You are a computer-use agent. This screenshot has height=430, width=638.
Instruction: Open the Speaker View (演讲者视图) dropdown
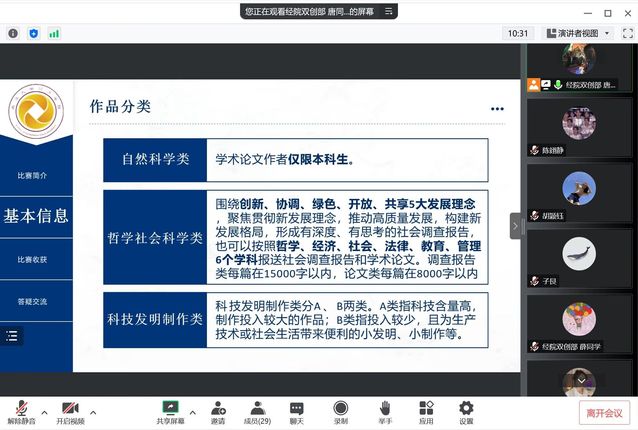point(577,33)
